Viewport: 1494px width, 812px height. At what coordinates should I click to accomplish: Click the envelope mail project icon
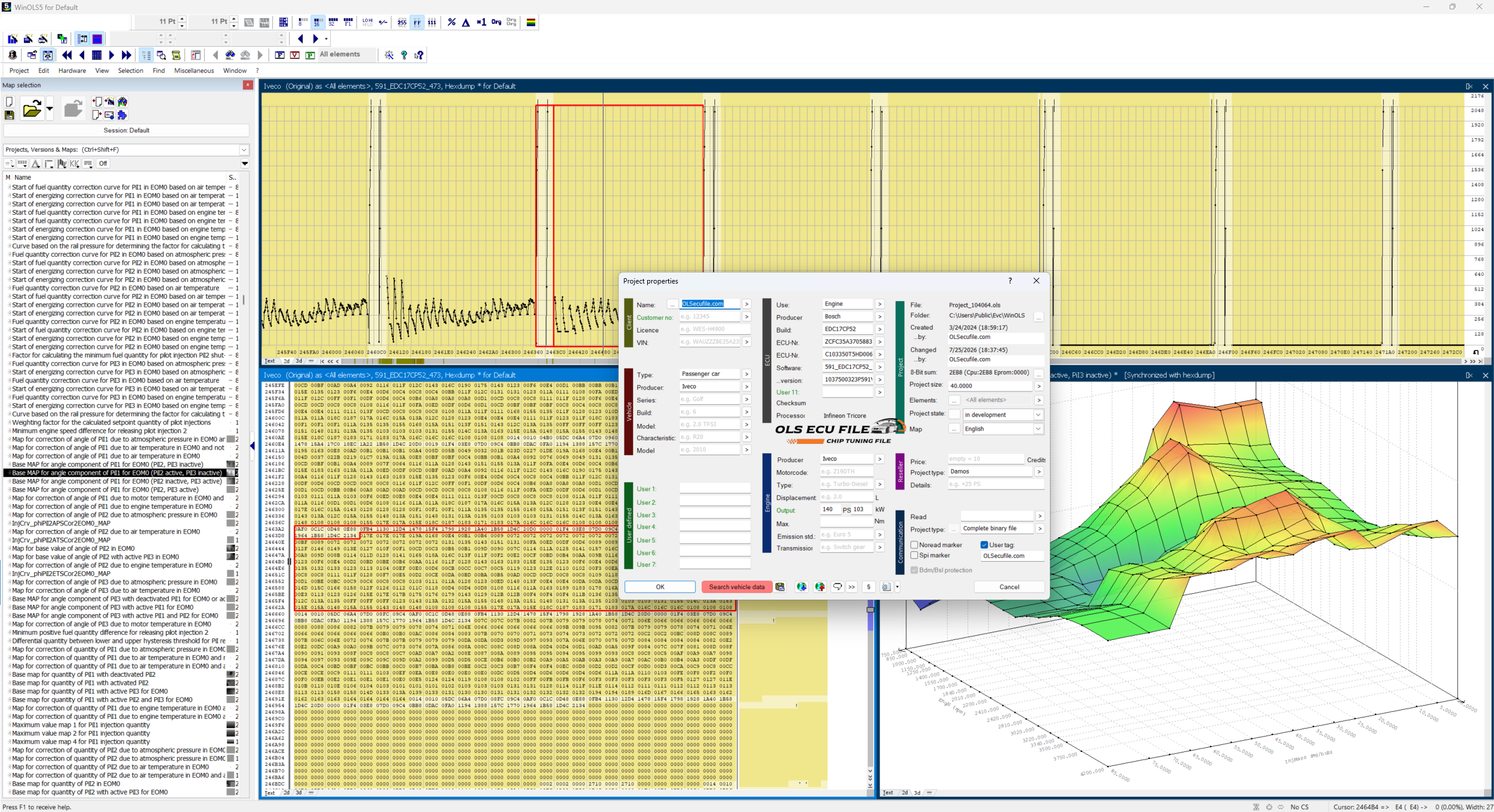(109, 115)
